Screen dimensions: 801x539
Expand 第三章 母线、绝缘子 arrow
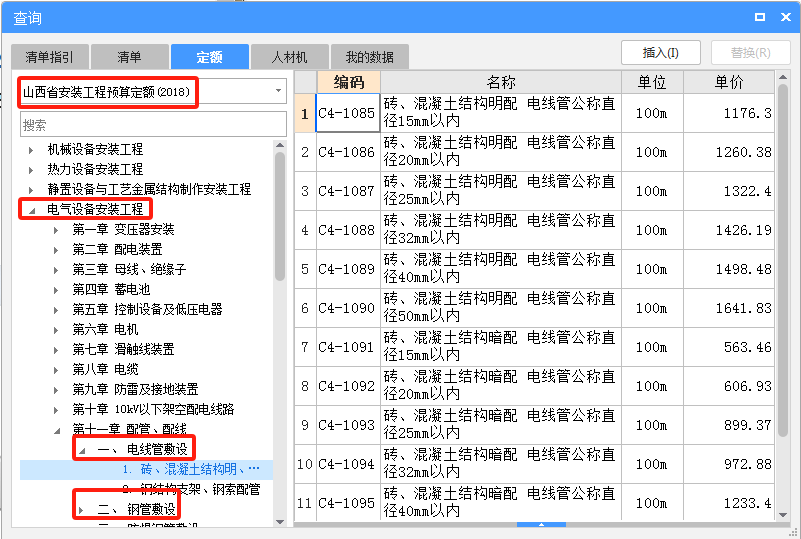(x=56, y=270)
